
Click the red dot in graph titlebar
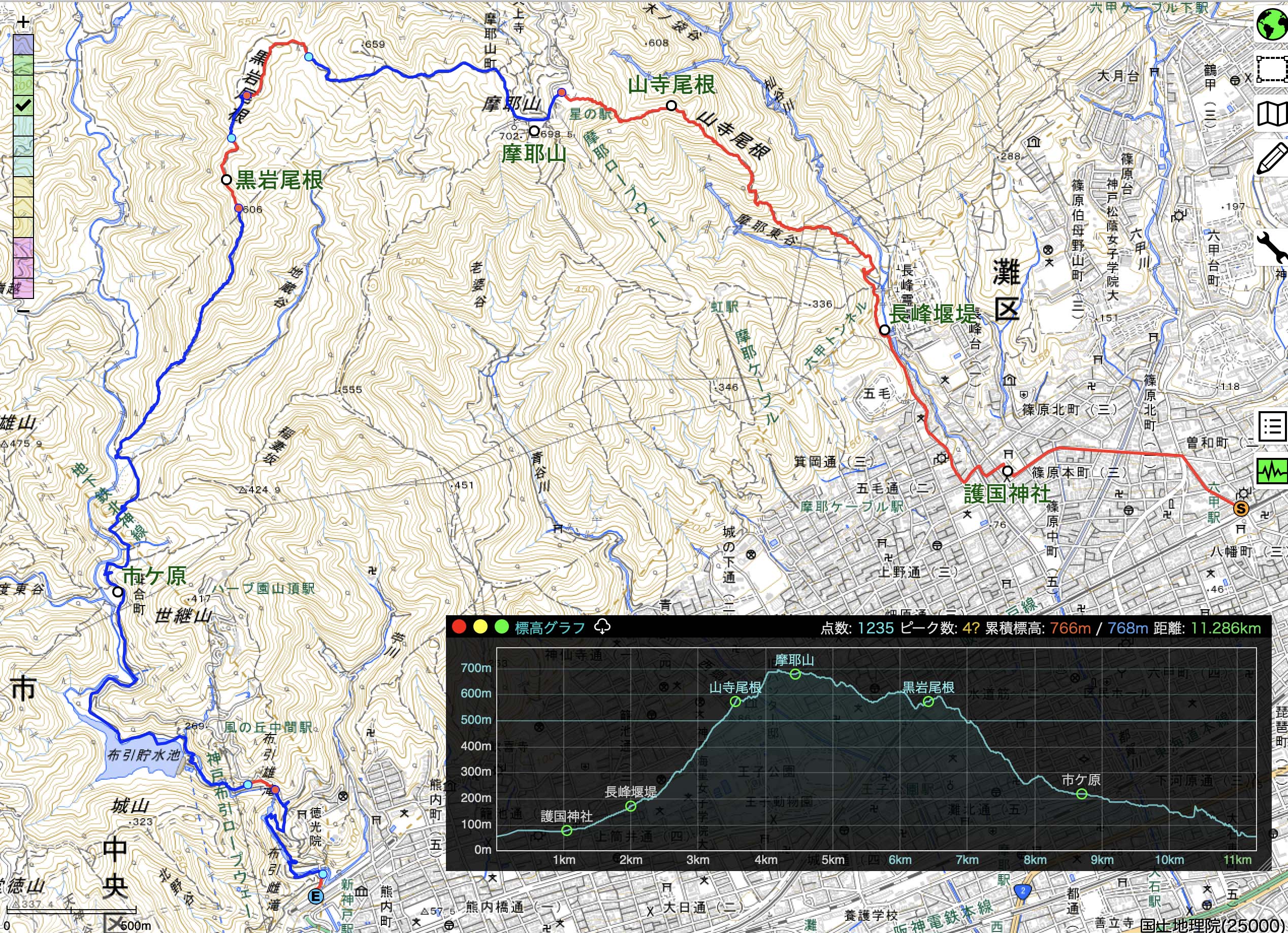coord(459,627)
